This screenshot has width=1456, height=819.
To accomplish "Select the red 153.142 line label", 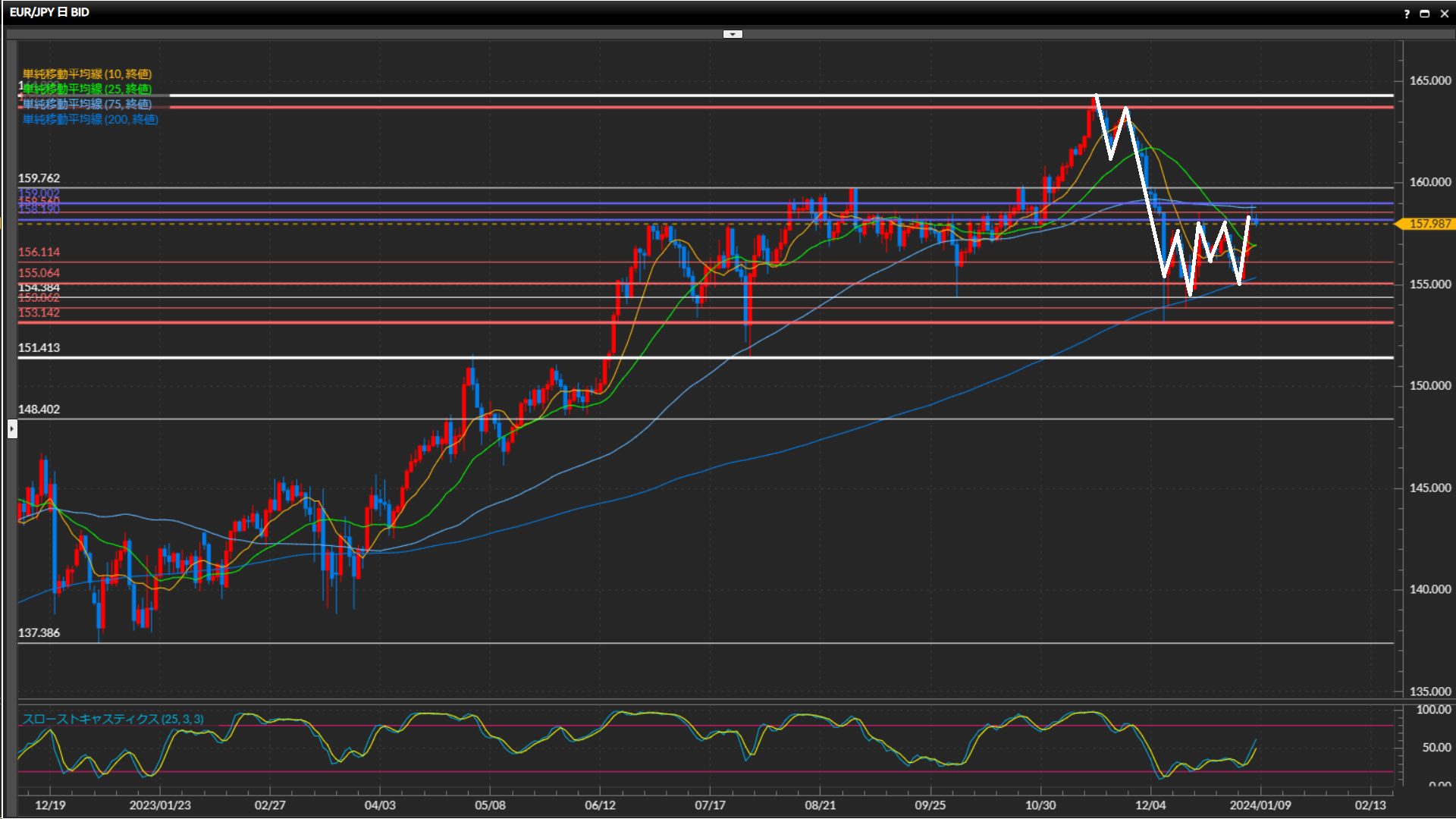I will [x=39, y=313].
